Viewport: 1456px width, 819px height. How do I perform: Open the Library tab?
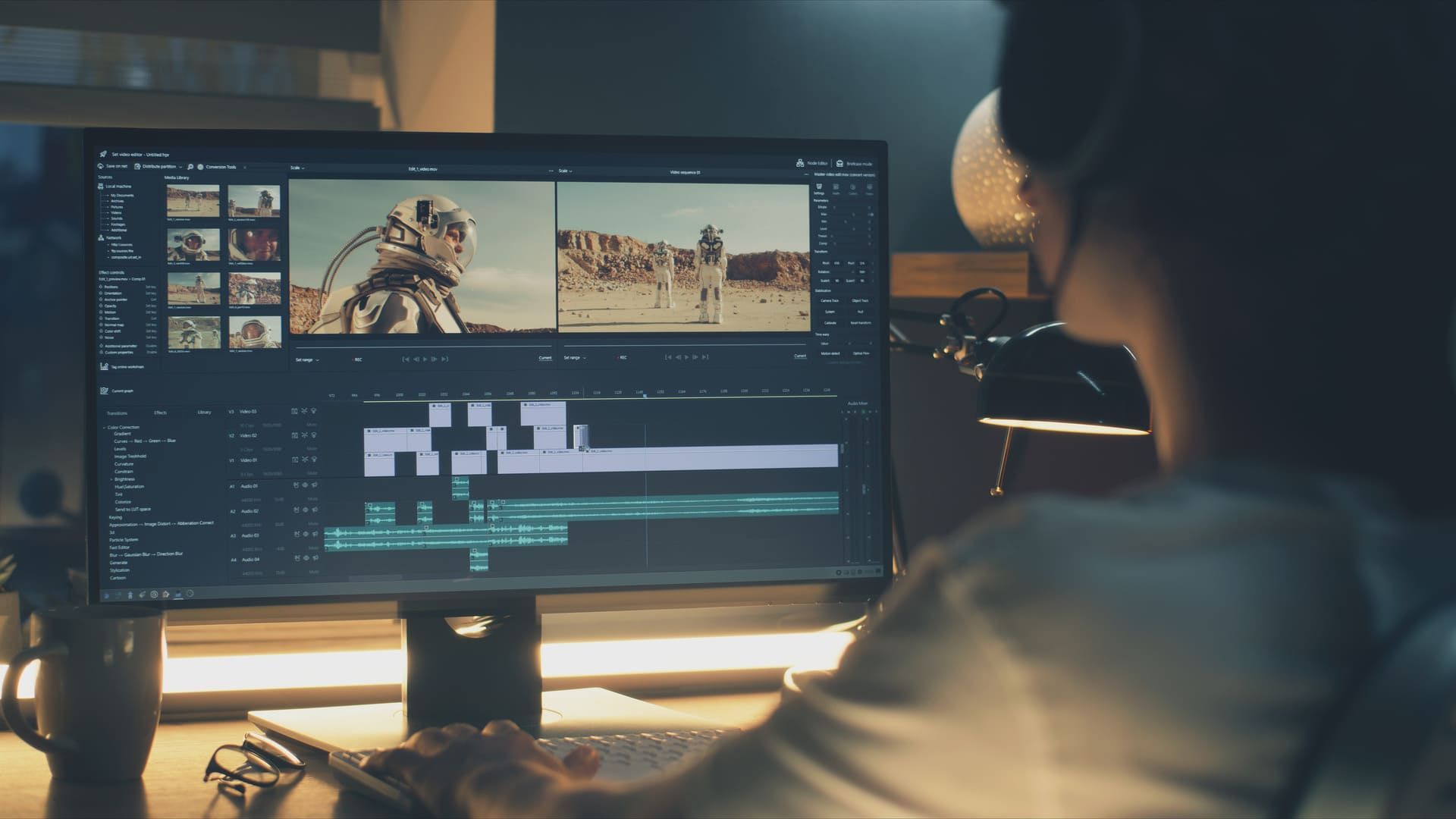coord(203,412)
